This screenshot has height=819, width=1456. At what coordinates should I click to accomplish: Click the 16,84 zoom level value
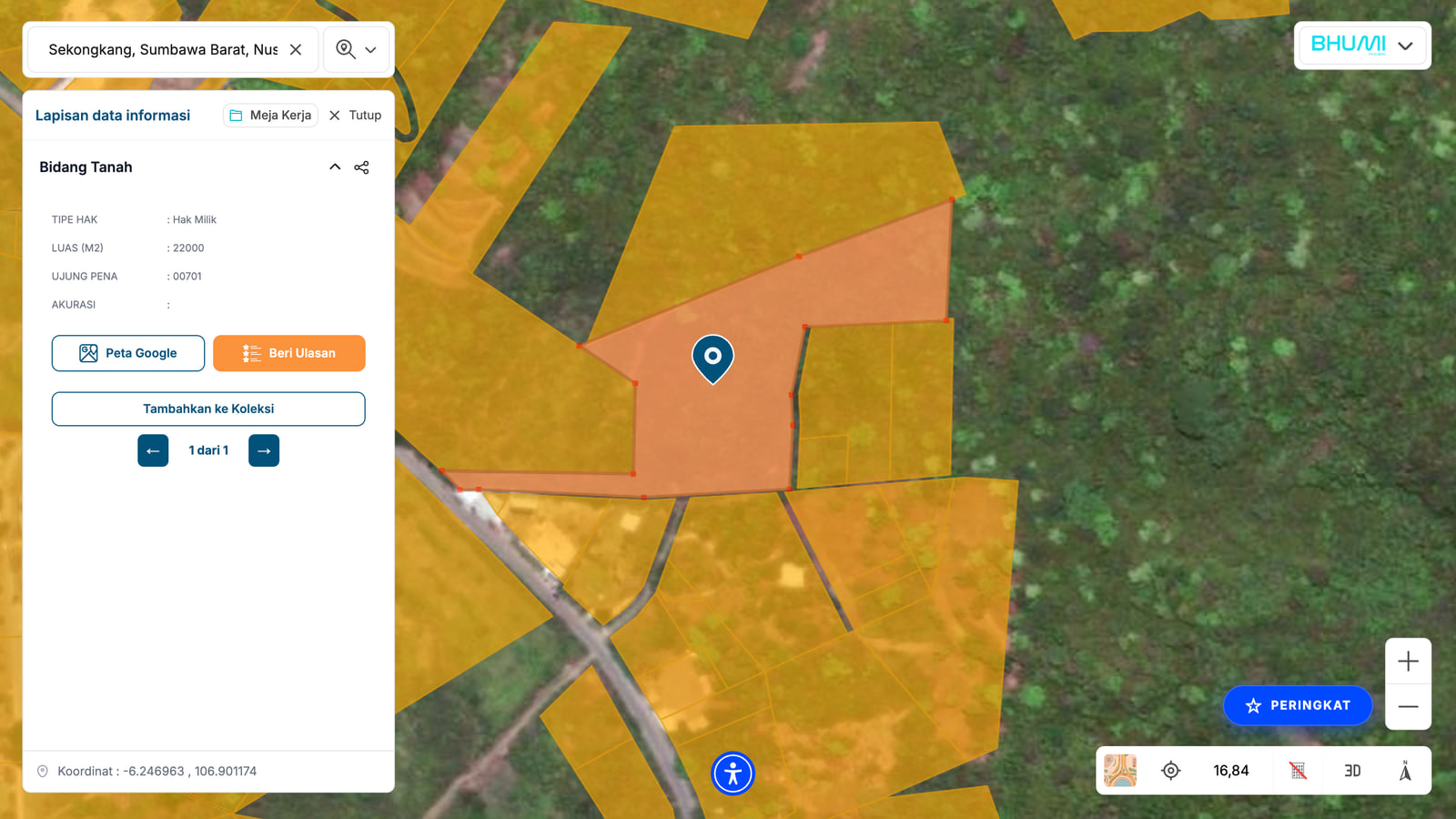(1231, 771)
